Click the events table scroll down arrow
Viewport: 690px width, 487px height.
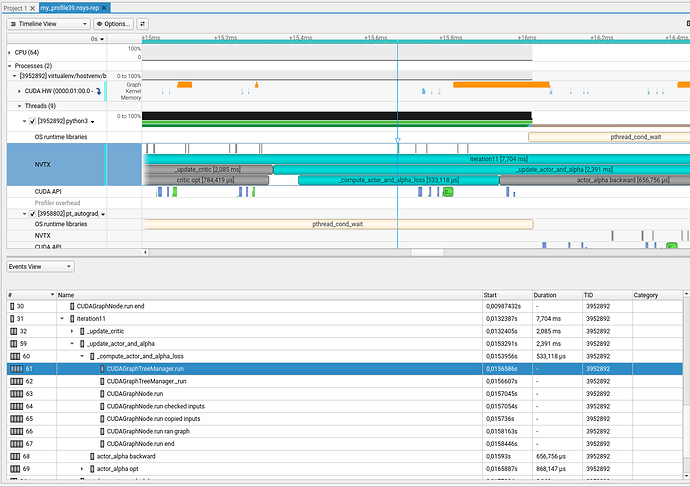point(686,476)
